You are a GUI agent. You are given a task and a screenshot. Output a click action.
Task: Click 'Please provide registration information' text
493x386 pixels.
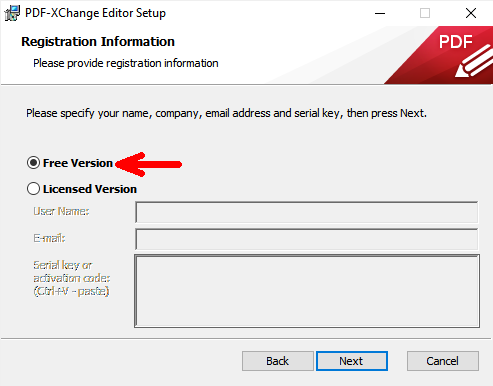click(x=126, y=63)
